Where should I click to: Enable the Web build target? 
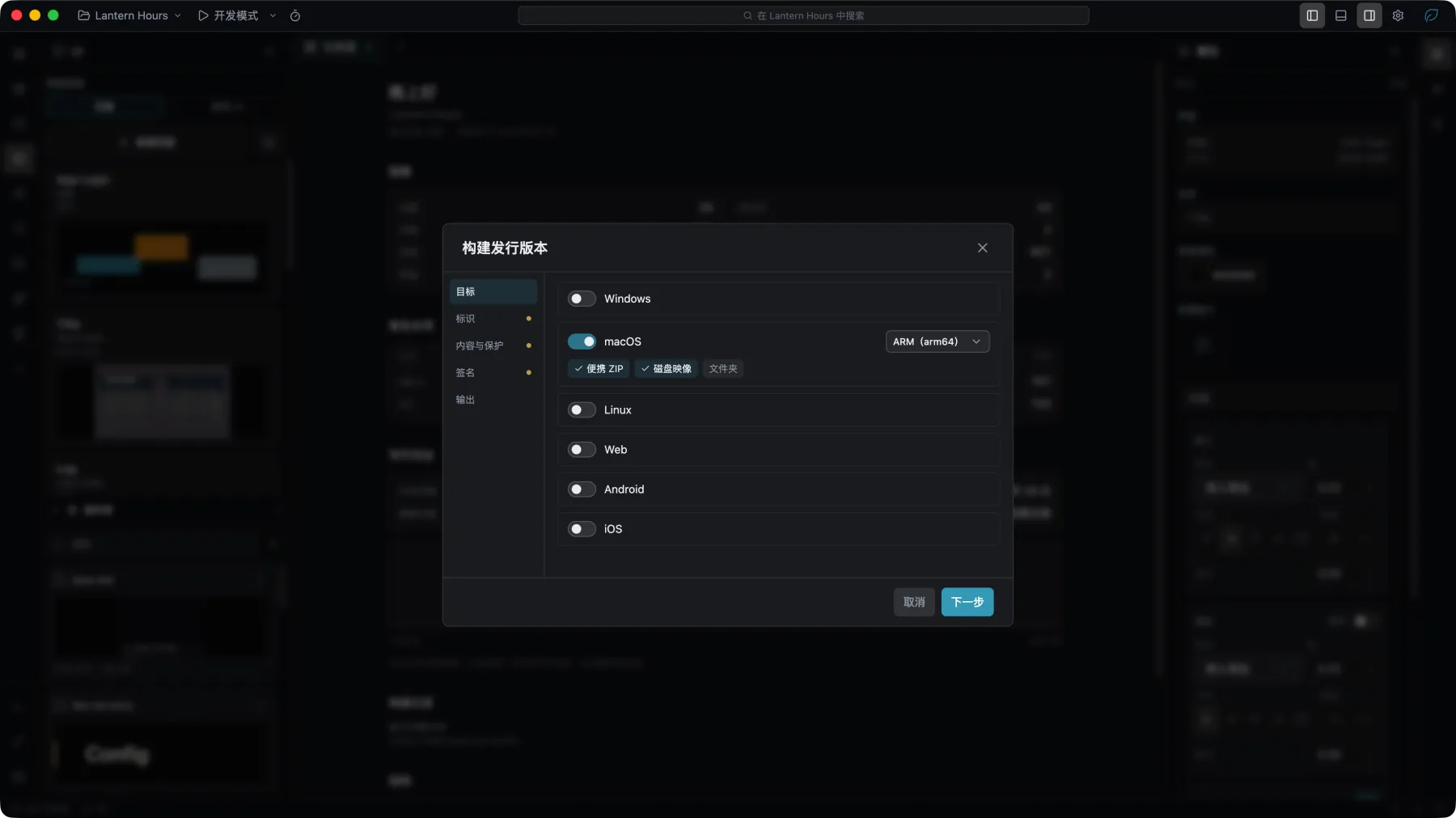pyautogui.click(x=582, y=450)
